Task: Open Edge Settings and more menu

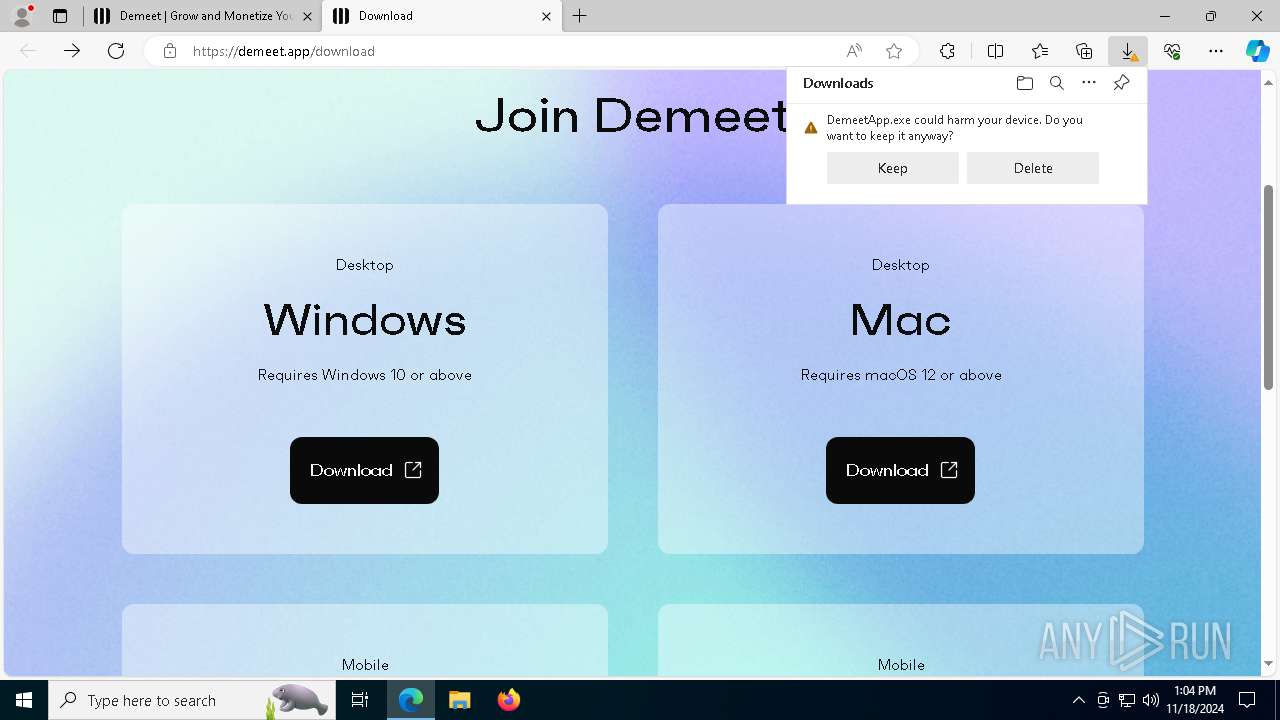Action: pos(1216,51)
